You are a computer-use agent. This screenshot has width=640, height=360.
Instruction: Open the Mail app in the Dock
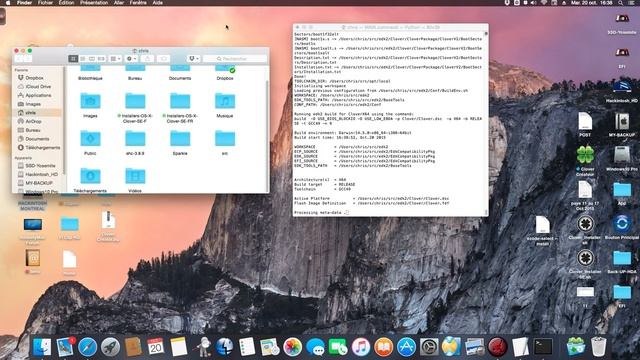[x=65, y=347]
